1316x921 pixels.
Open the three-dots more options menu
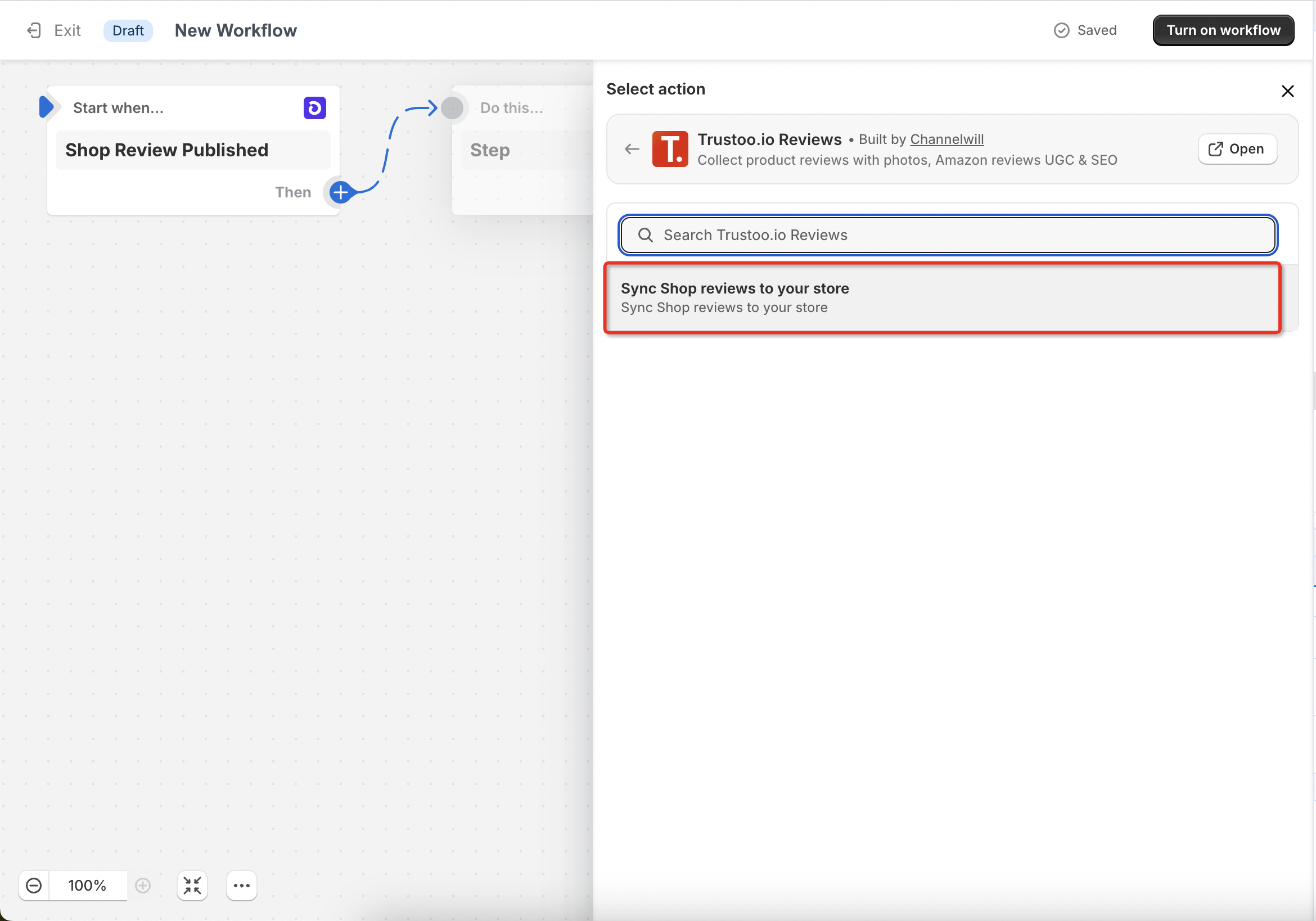click(x=241, y=886)
